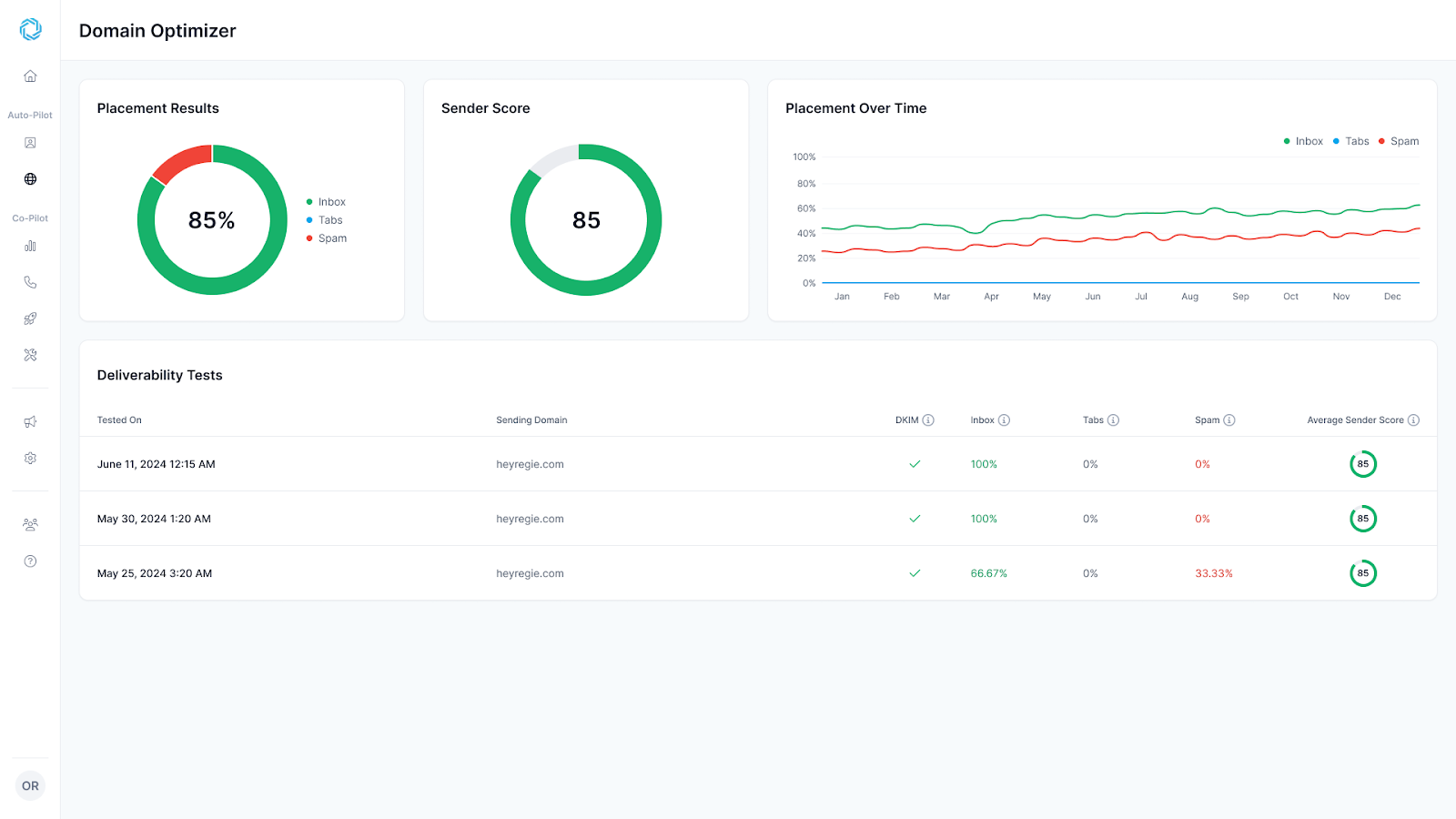Image resolution: width=1456 pixels, height=819 pixels.
Task: Select the phone icon in sidebar
Action: (x=30, y=282)
